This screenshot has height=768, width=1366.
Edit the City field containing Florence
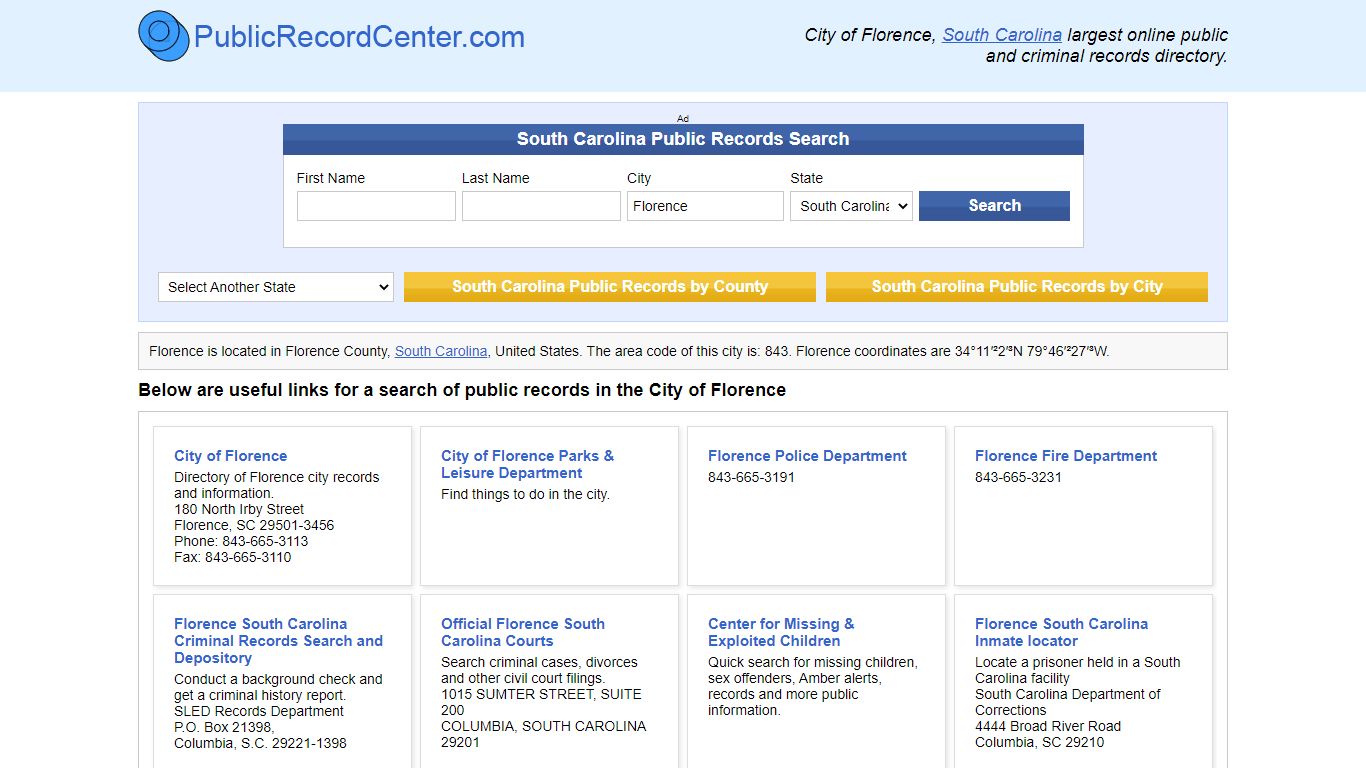705,206
